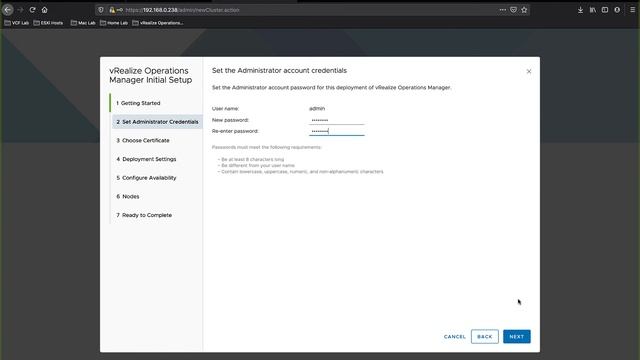Go to the browser home page icon
The width and height of the screenshot is (640, 360).
pos(44,10)
